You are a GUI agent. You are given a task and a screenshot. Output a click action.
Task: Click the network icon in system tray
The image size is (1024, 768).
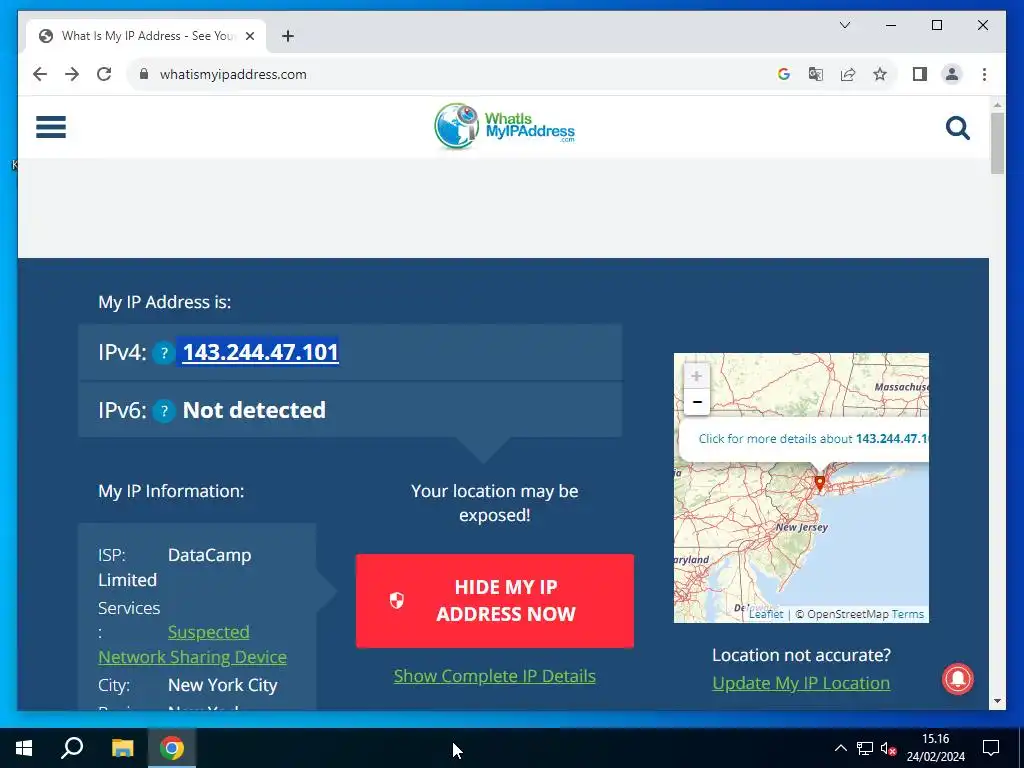[865, 748]
